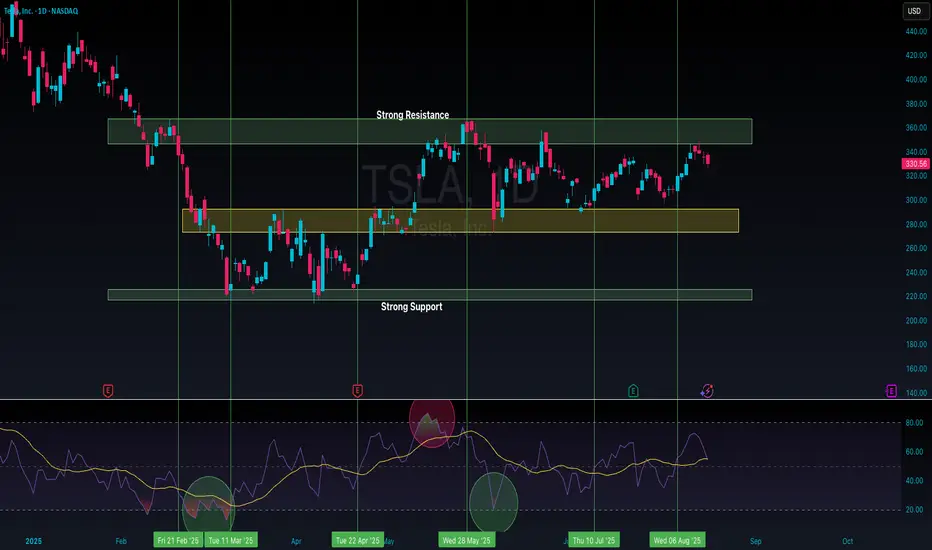Click the 20.00 level on the RSI scale
The image size is (932, 550).
click(x=914, y=510)
